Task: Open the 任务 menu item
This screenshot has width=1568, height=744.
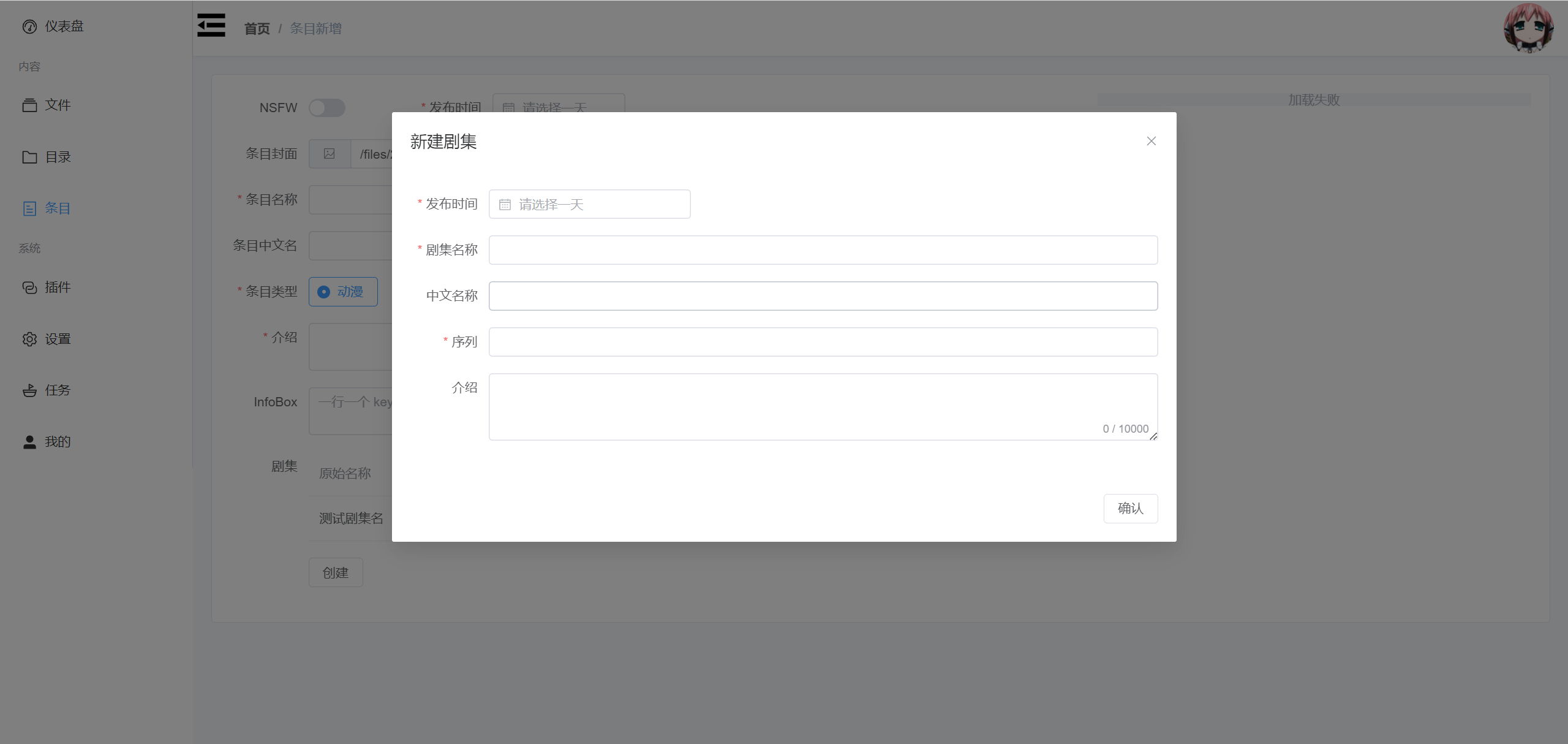Action: [x=96, y=390]
